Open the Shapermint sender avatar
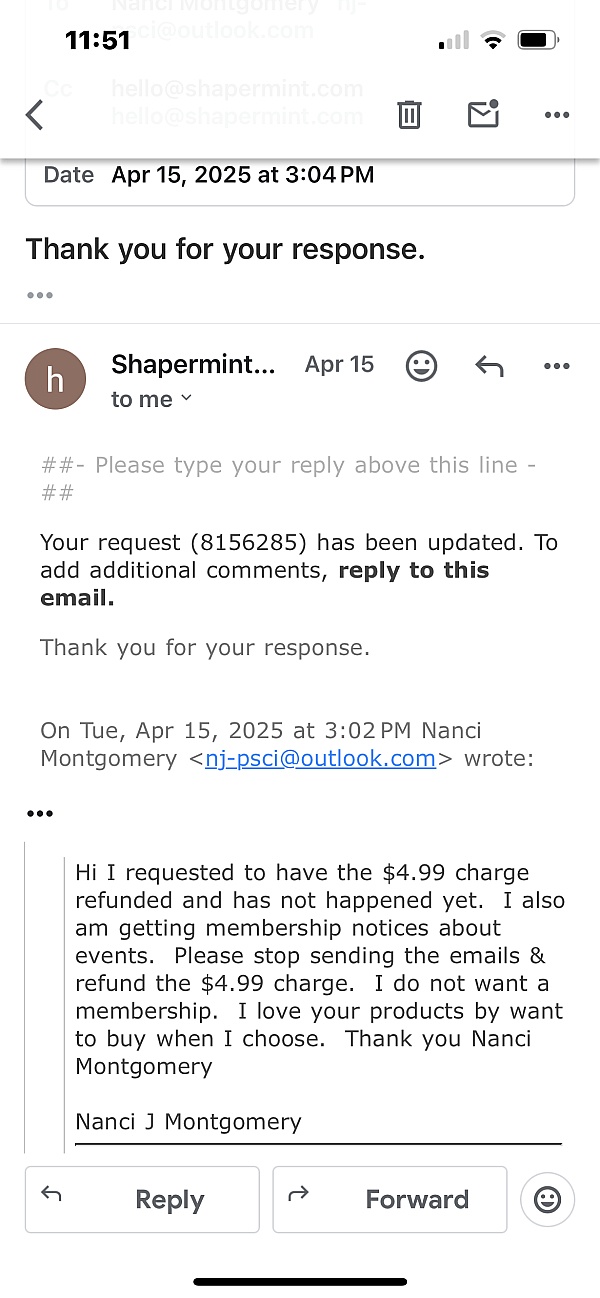Viewport: 600px width, 1298px height. (x=55, y=378)
